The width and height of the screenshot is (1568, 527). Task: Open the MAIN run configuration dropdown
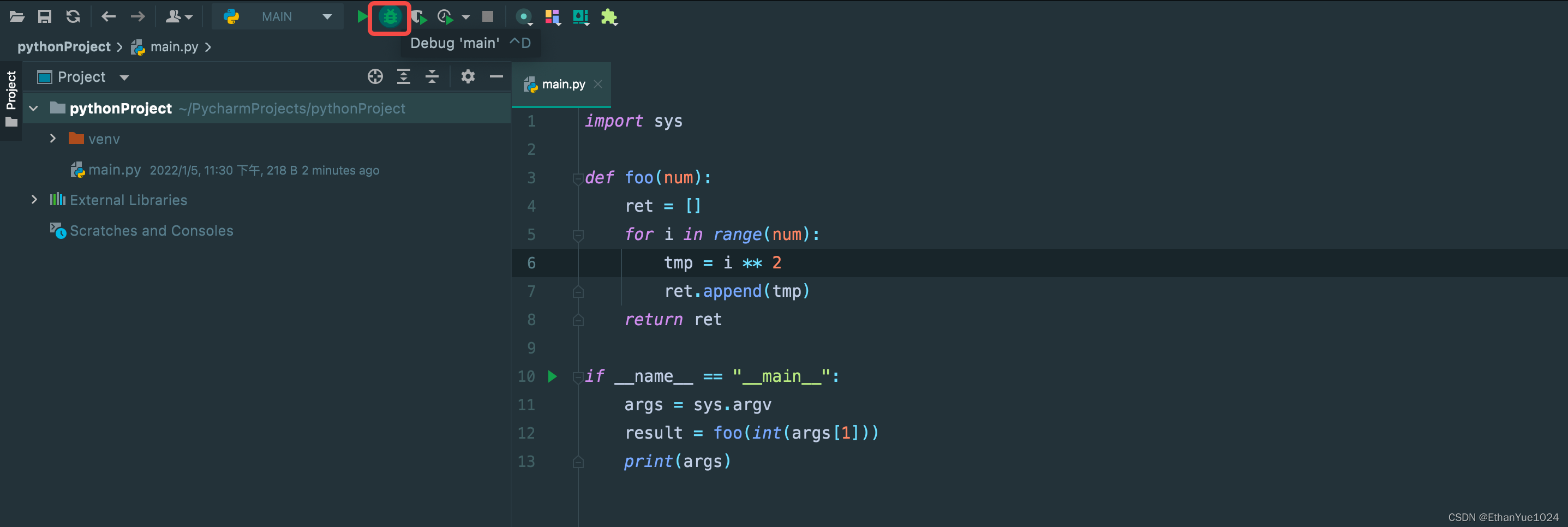tap(278, 16)
